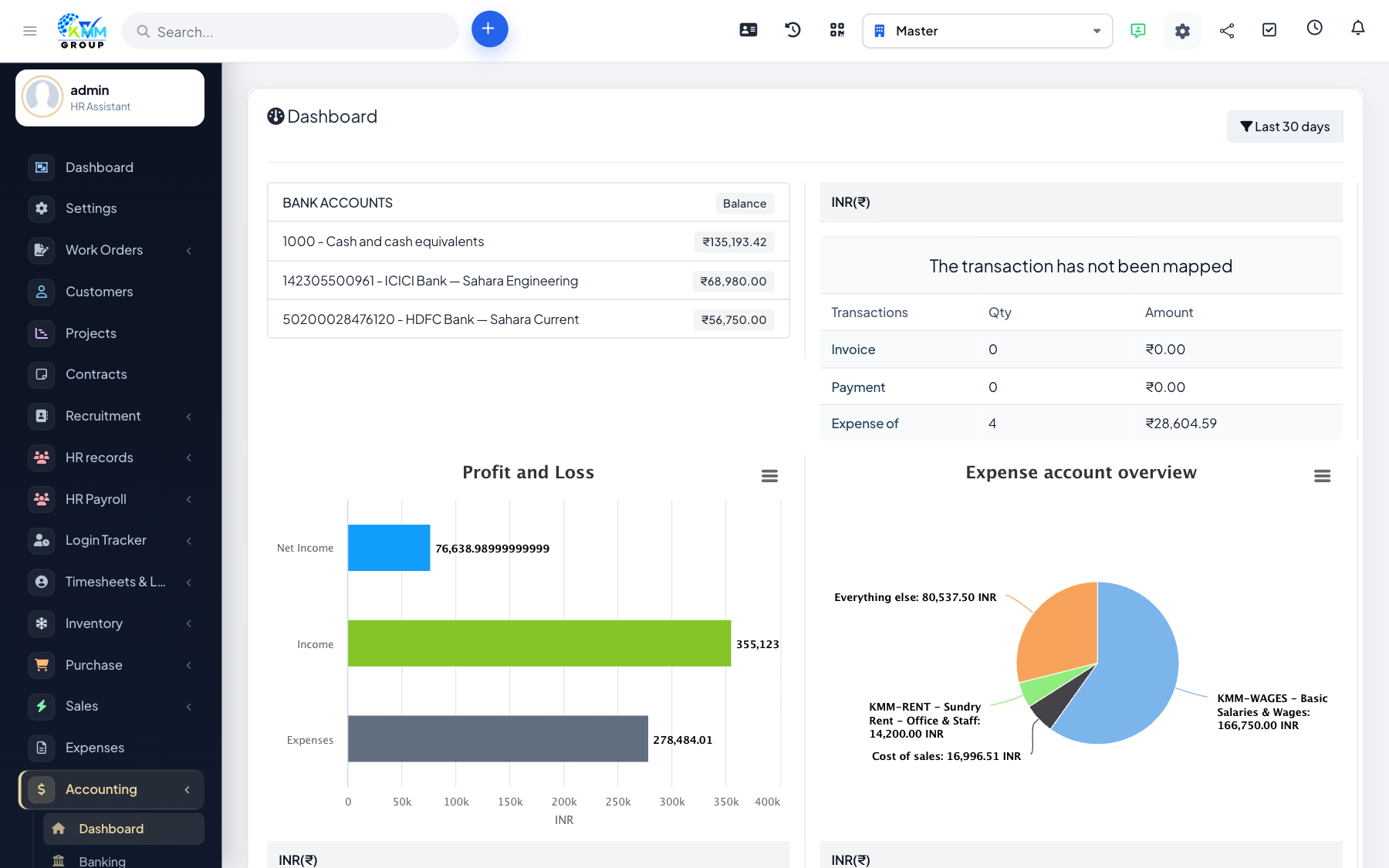
Task: Select Banking under Accounting
Action: [123, 860]
